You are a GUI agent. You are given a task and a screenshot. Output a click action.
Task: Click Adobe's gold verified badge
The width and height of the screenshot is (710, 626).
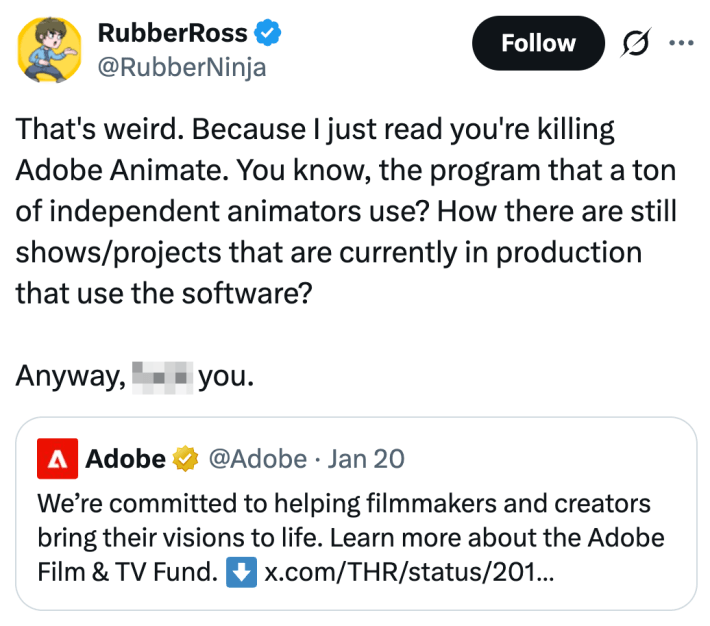185,459
